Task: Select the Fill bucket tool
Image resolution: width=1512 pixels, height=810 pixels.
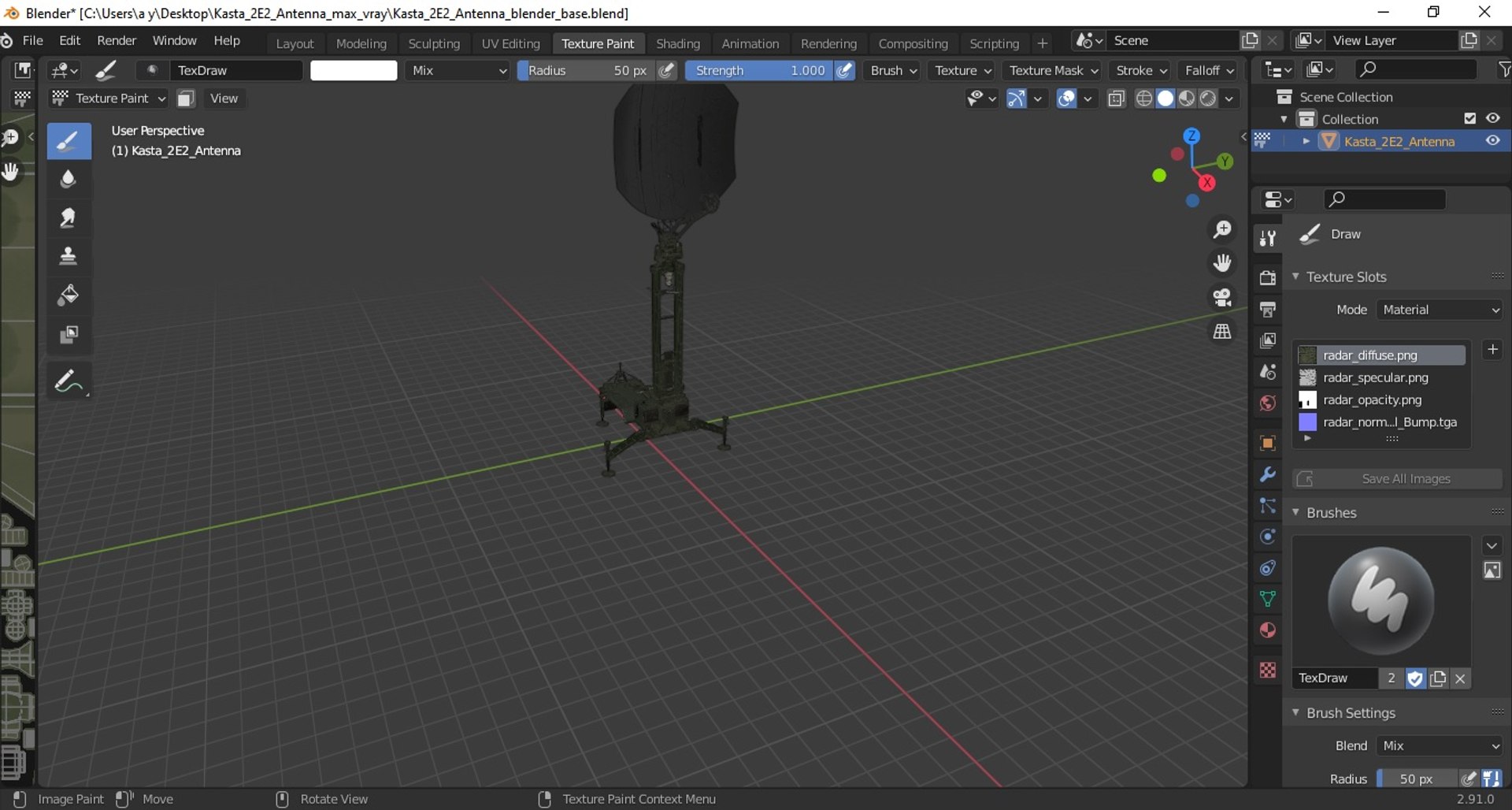Action: (x=69, y=295)
